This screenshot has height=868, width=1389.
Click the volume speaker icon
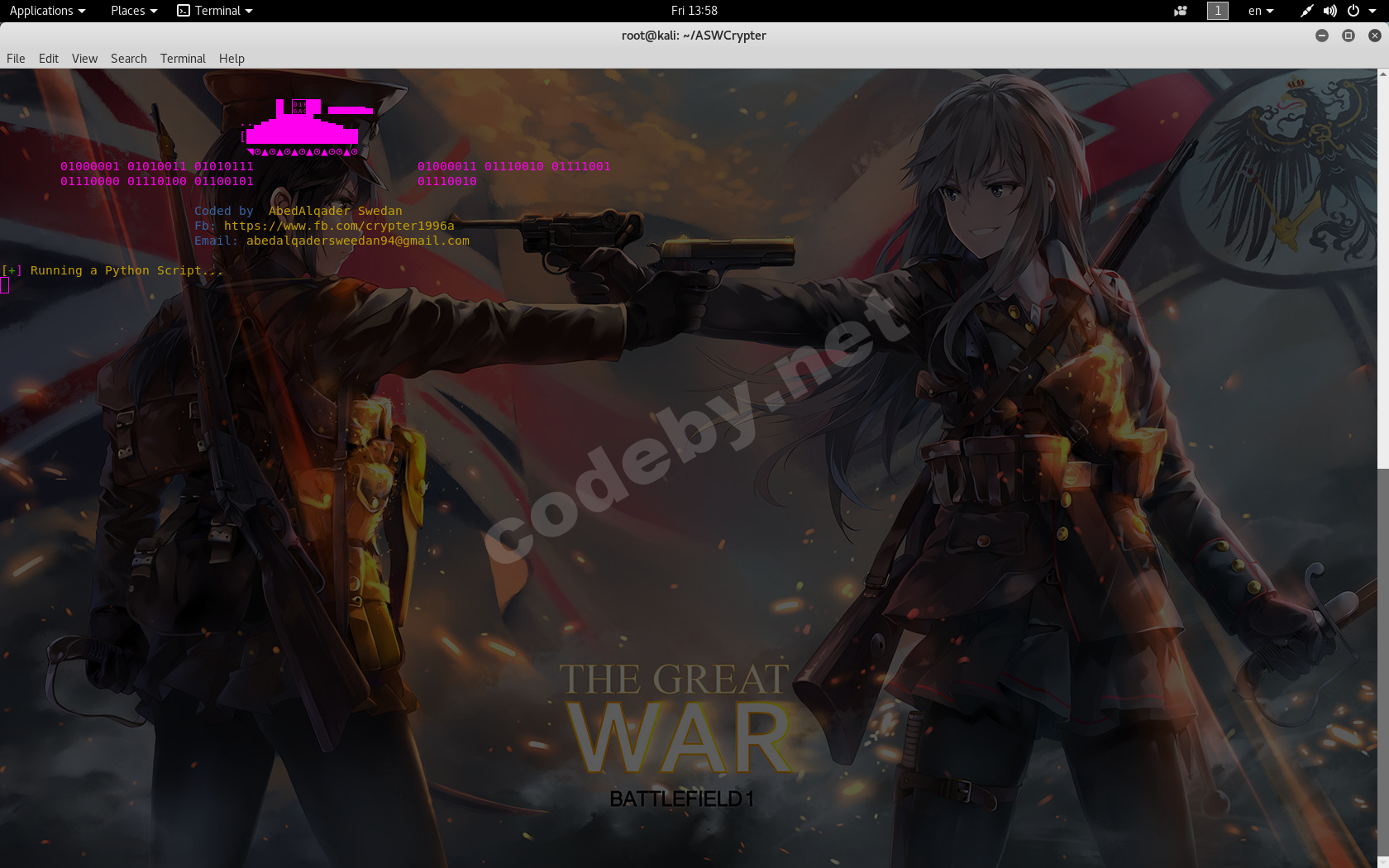tap(1329, 11)
